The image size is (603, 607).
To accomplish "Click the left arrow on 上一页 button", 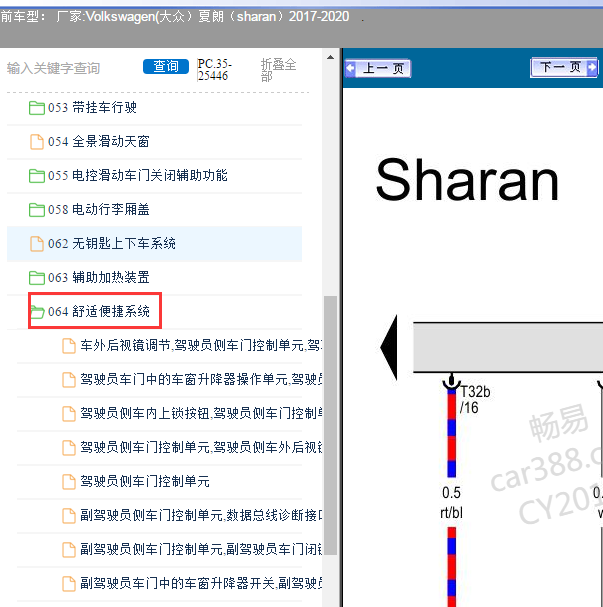I will (350, 69).
